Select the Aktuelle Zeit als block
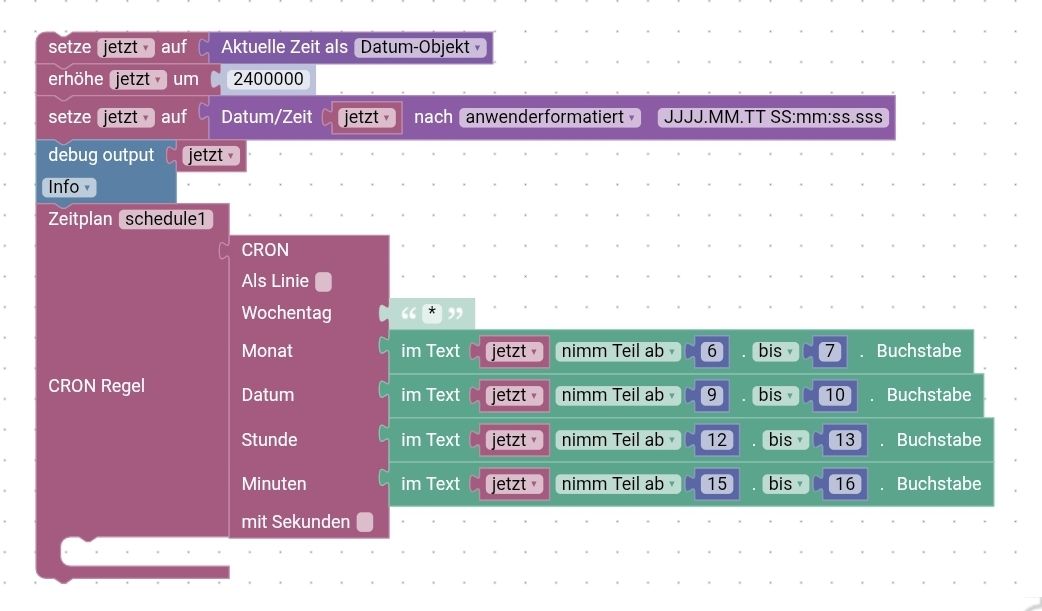This screenshot has width=1042, height=611. coord(284,47)
